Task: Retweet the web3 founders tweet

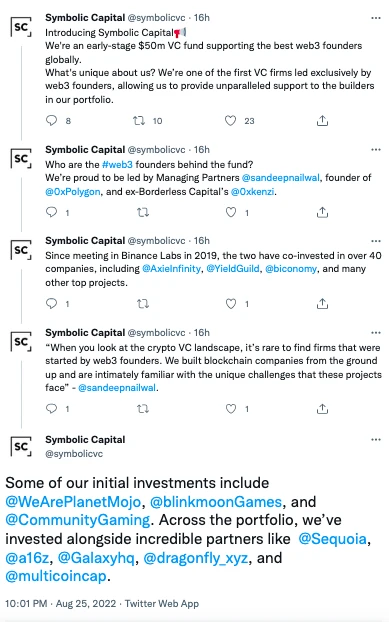Action: [x=143, y=213]
